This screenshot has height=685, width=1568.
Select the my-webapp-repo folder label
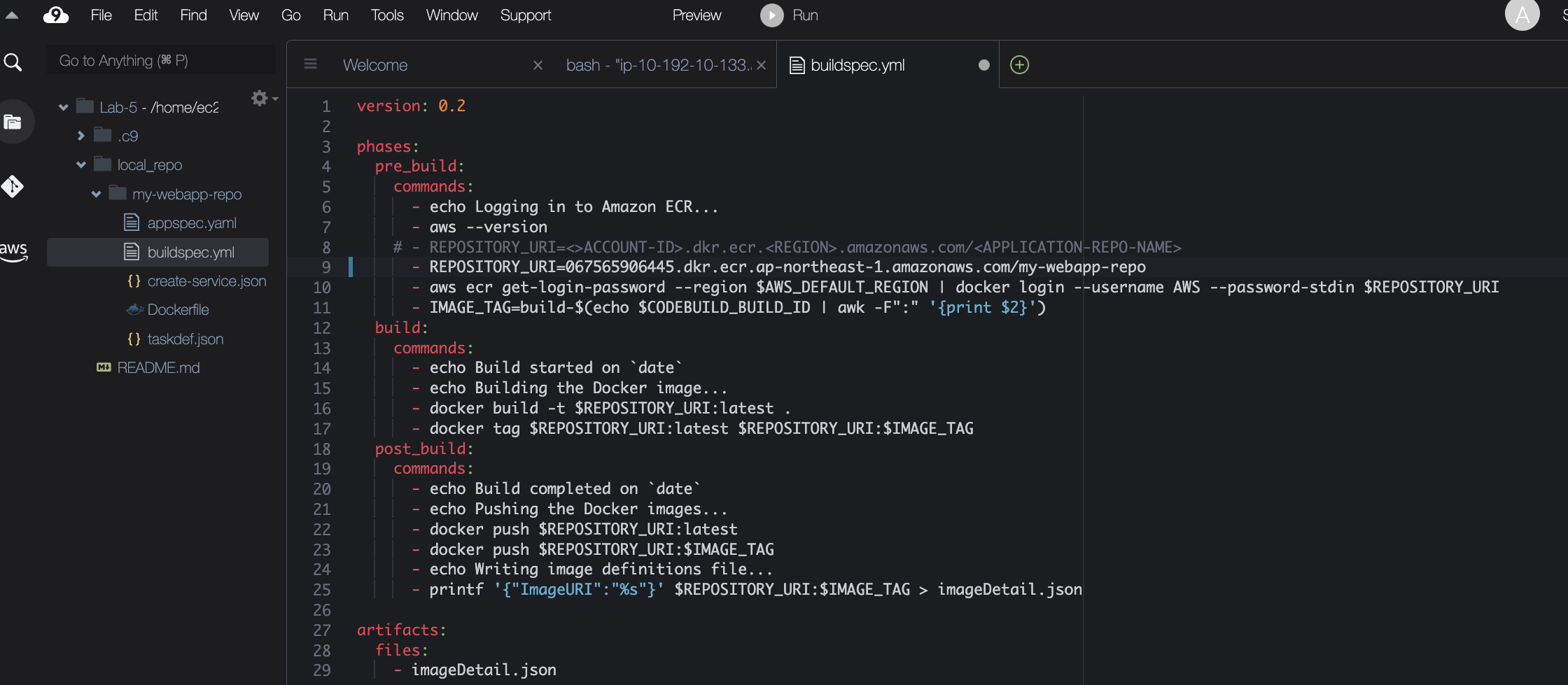tap(187, 195)
